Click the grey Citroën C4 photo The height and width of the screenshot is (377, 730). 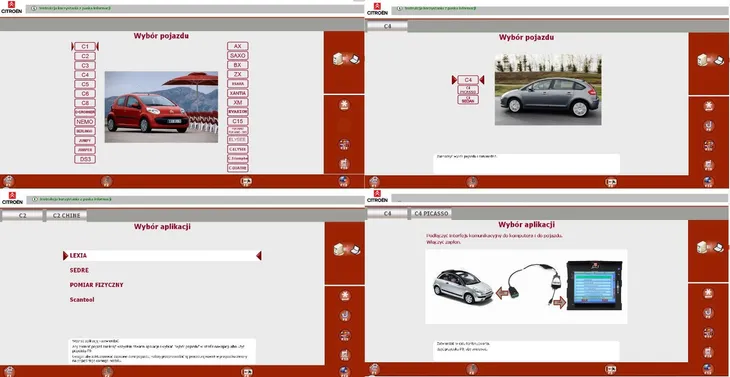click(548, 89)
